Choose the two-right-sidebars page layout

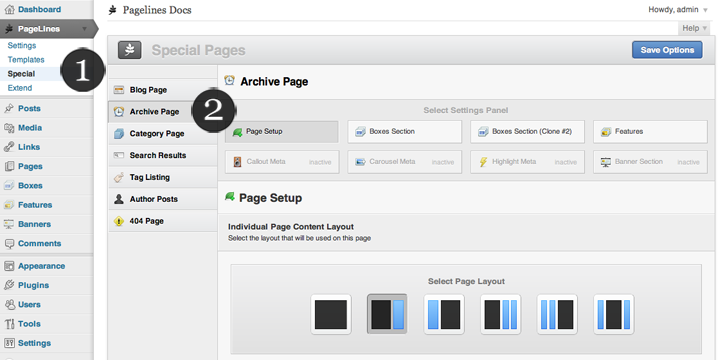[x=501, y=314]
